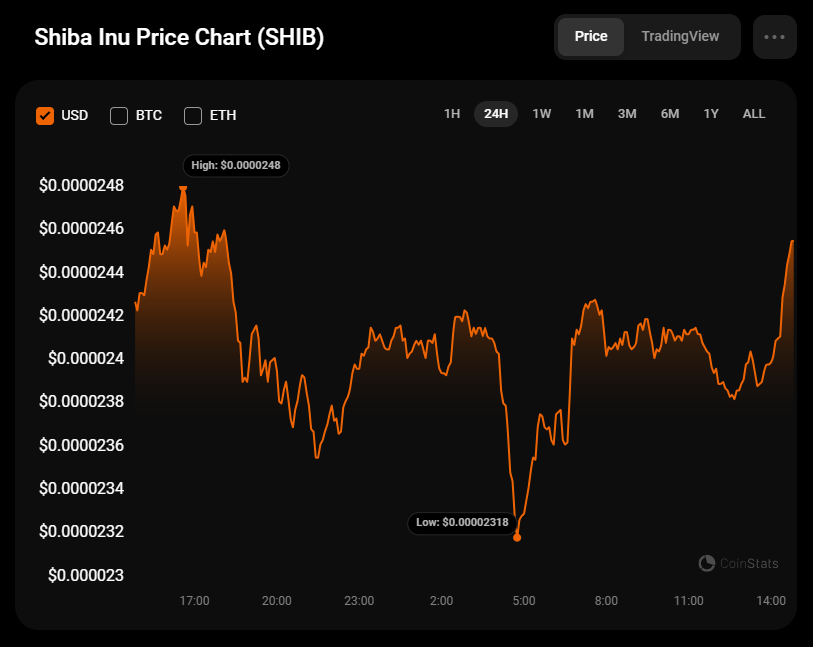Enable the BTC currency checkbox
This screenshot has height=647, width=813.
click(x=119, y=115)
